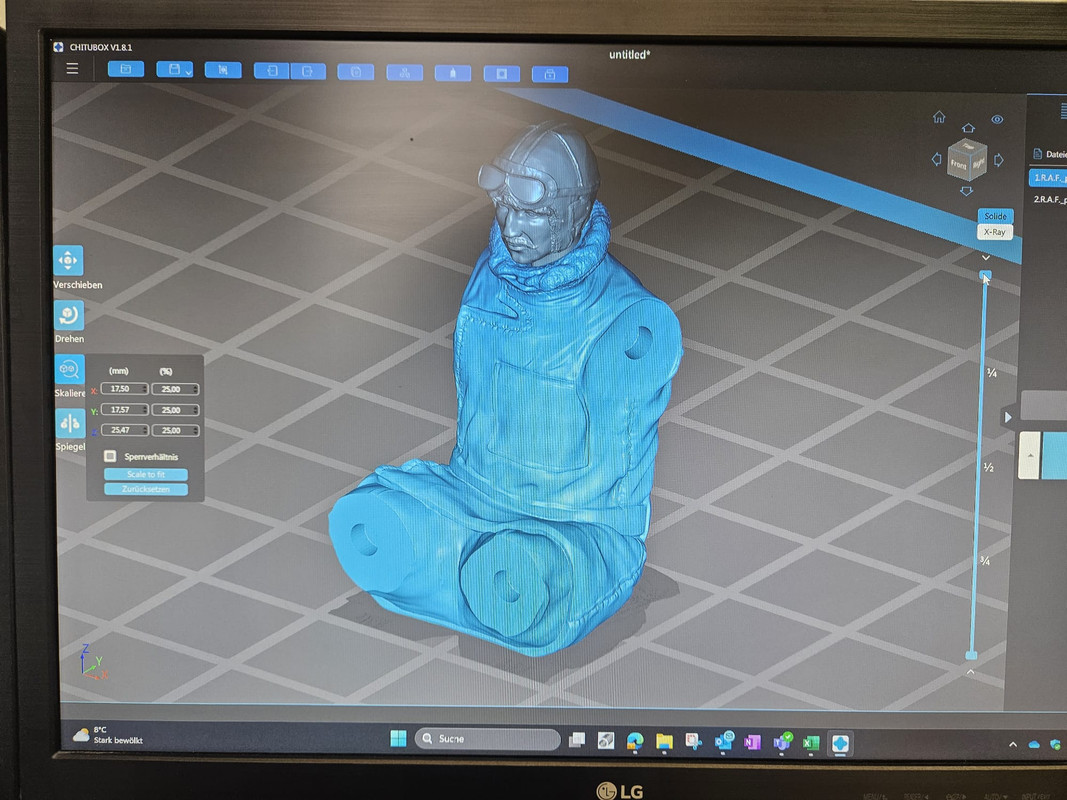Rotate view right with the right arrow
Image resolution: width=1067 pixels, height=800 pixels.
[998, 161]
